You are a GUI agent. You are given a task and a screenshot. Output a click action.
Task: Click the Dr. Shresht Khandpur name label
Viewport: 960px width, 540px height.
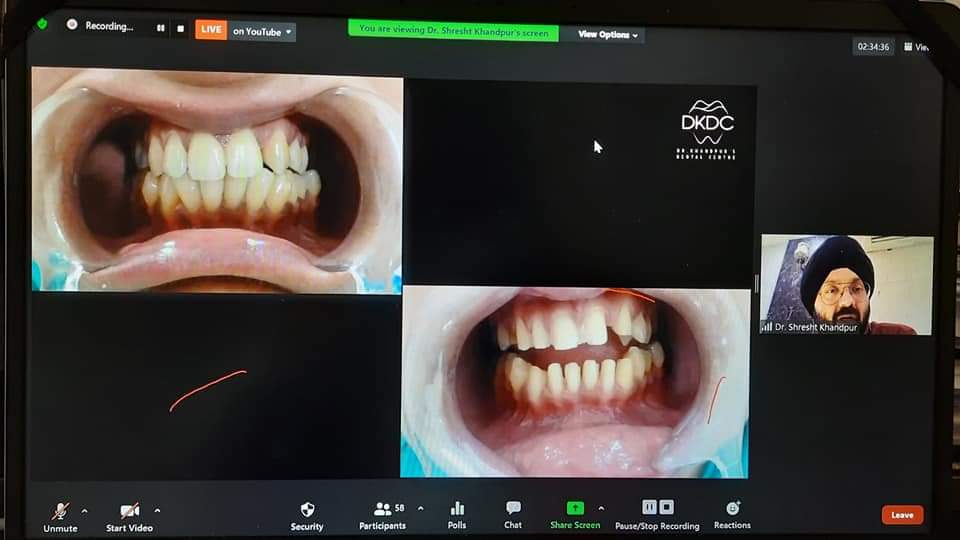[x=816, y=328]
